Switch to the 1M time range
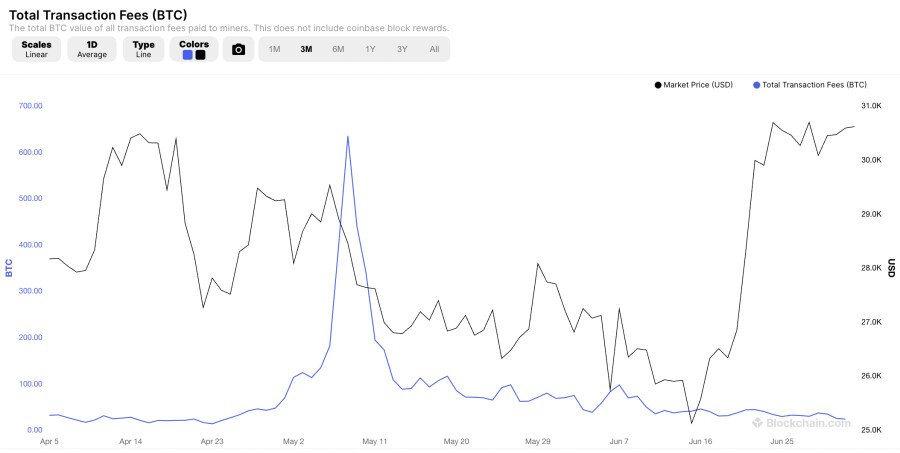 (x=274, y=49)
